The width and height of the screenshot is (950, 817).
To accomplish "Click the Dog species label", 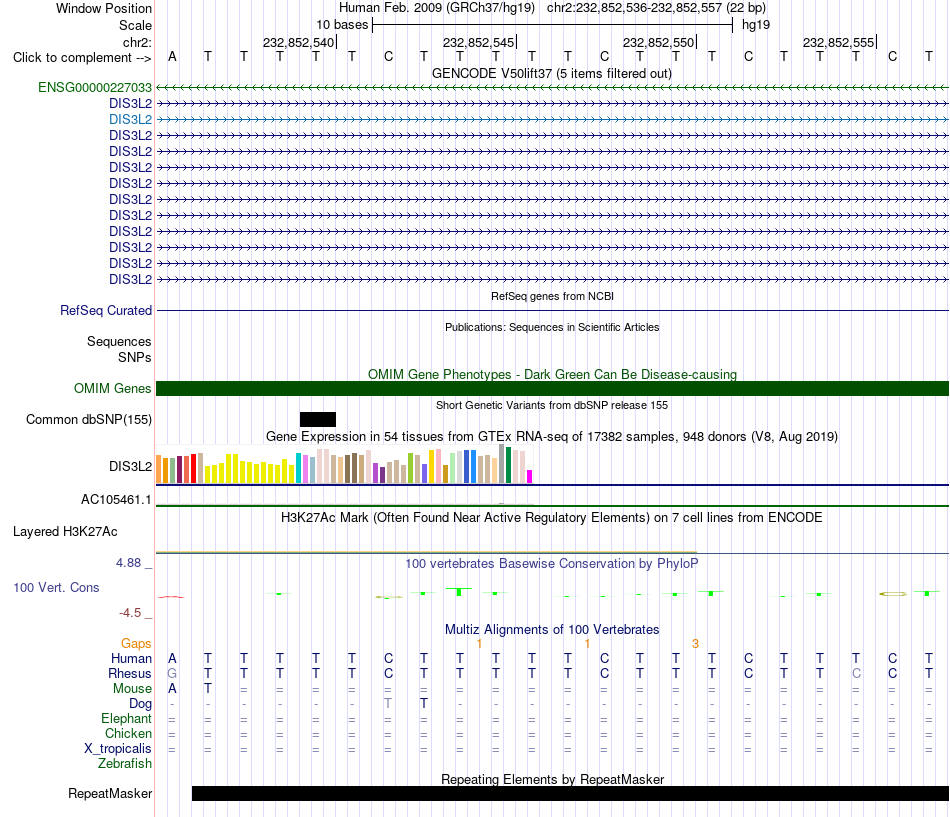I will 141,704.
